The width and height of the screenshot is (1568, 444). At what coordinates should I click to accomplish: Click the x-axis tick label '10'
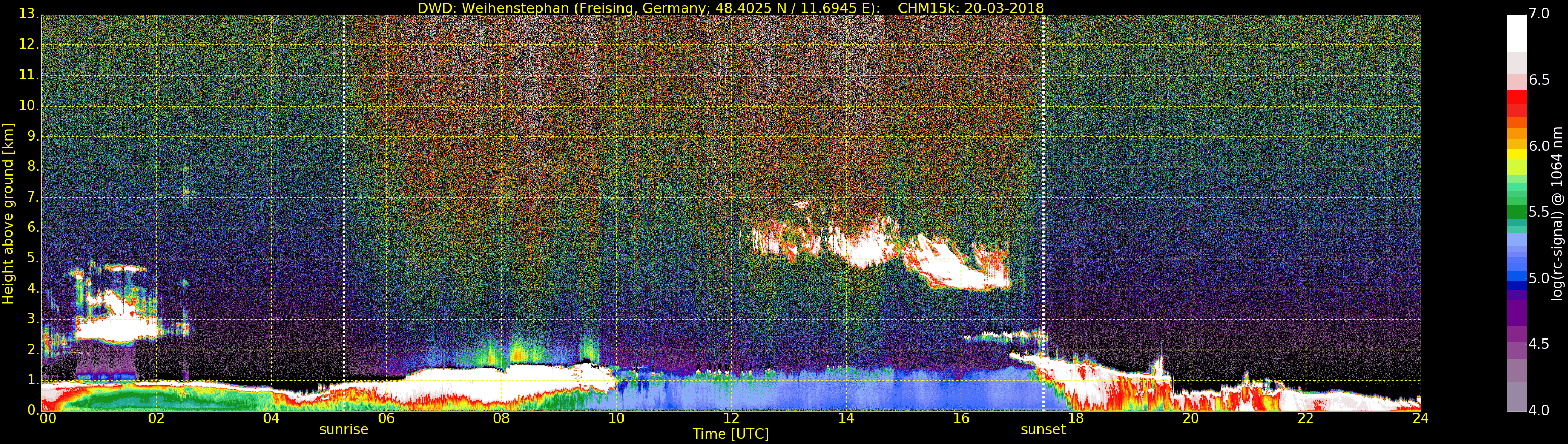coord(616,418)
